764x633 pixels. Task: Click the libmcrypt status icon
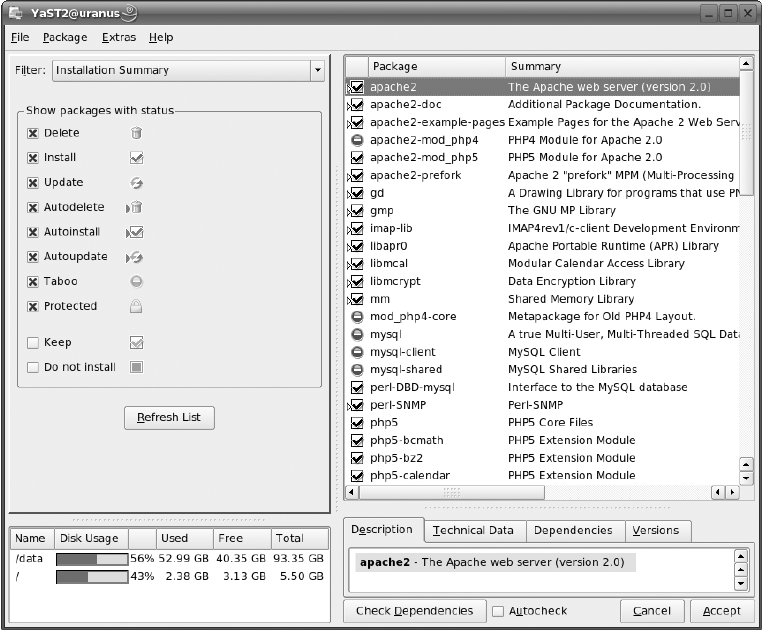point(356,282)
